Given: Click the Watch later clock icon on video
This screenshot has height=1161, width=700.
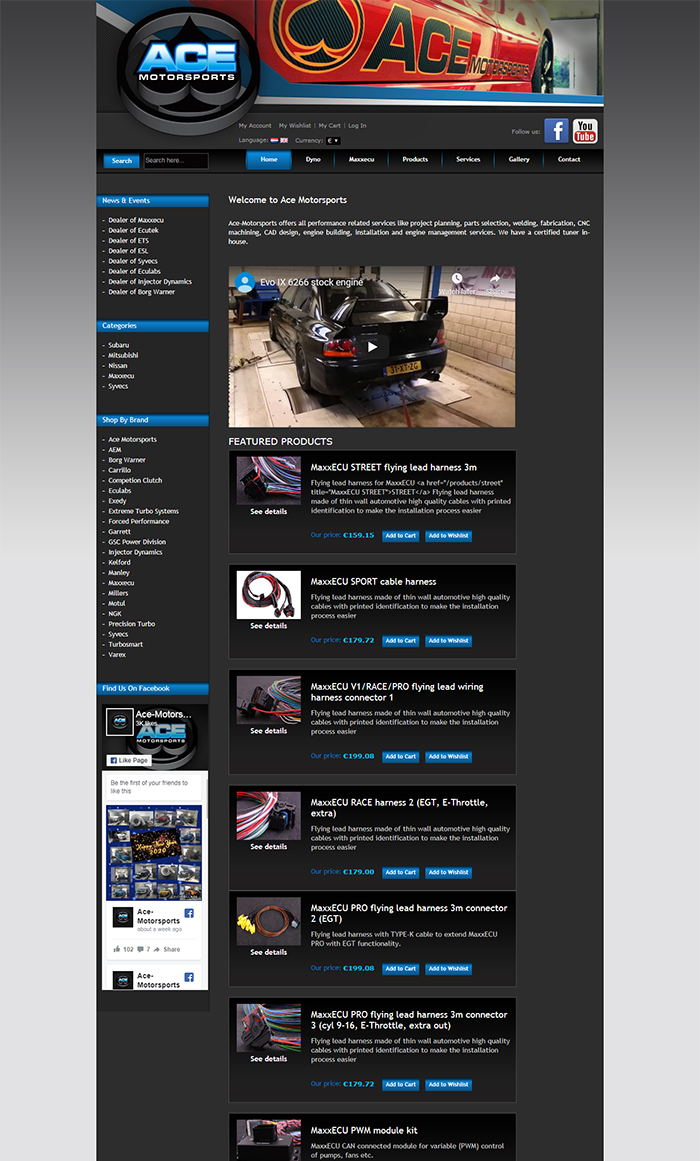Looking at the screenshot, I should pyautogui.click(x=457, y=279).
